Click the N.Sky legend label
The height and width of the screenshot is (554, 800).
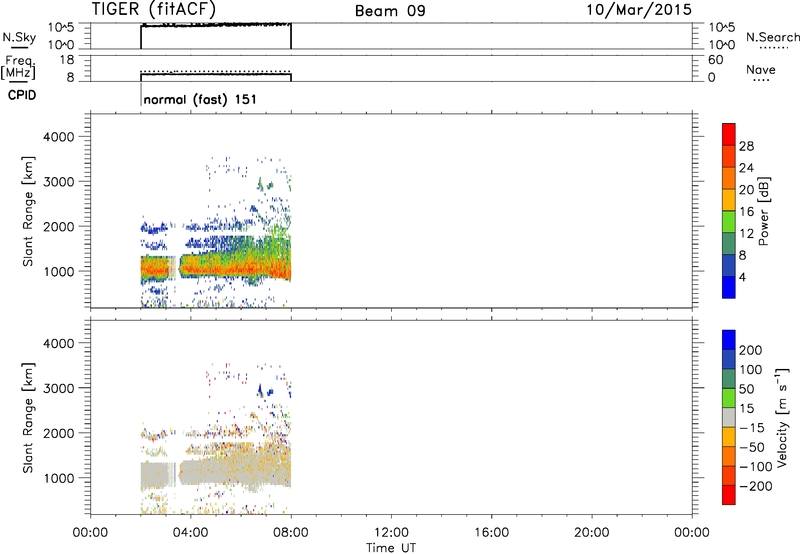click(x=19, y=37)
